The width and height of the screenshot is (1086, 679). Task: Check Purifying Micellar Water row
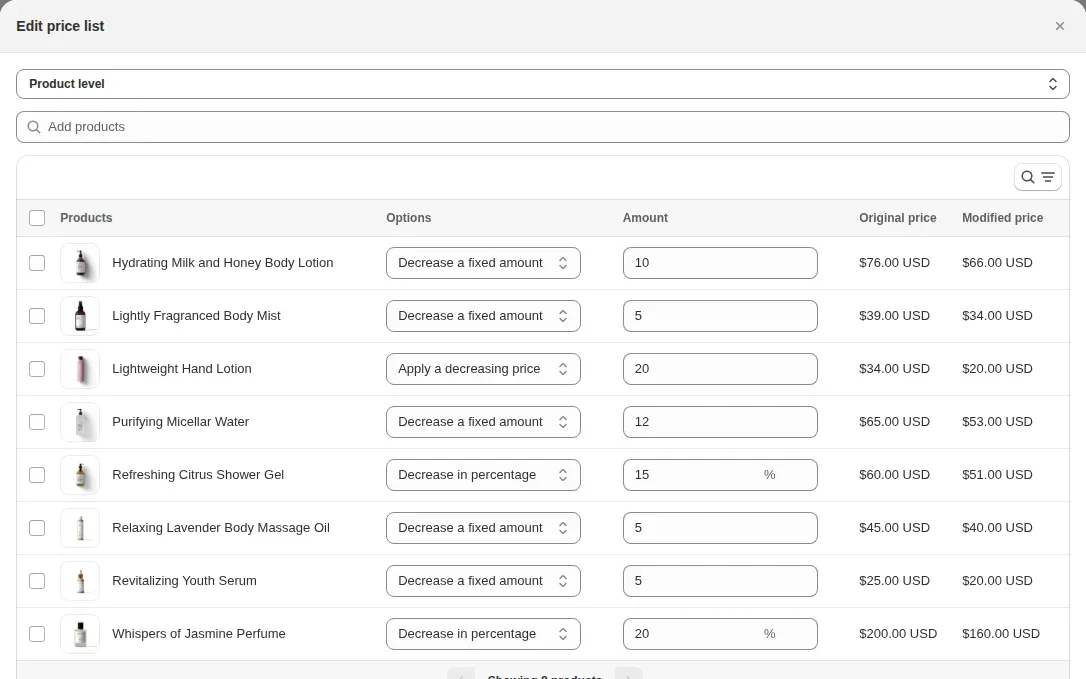(x=37, y=422)
